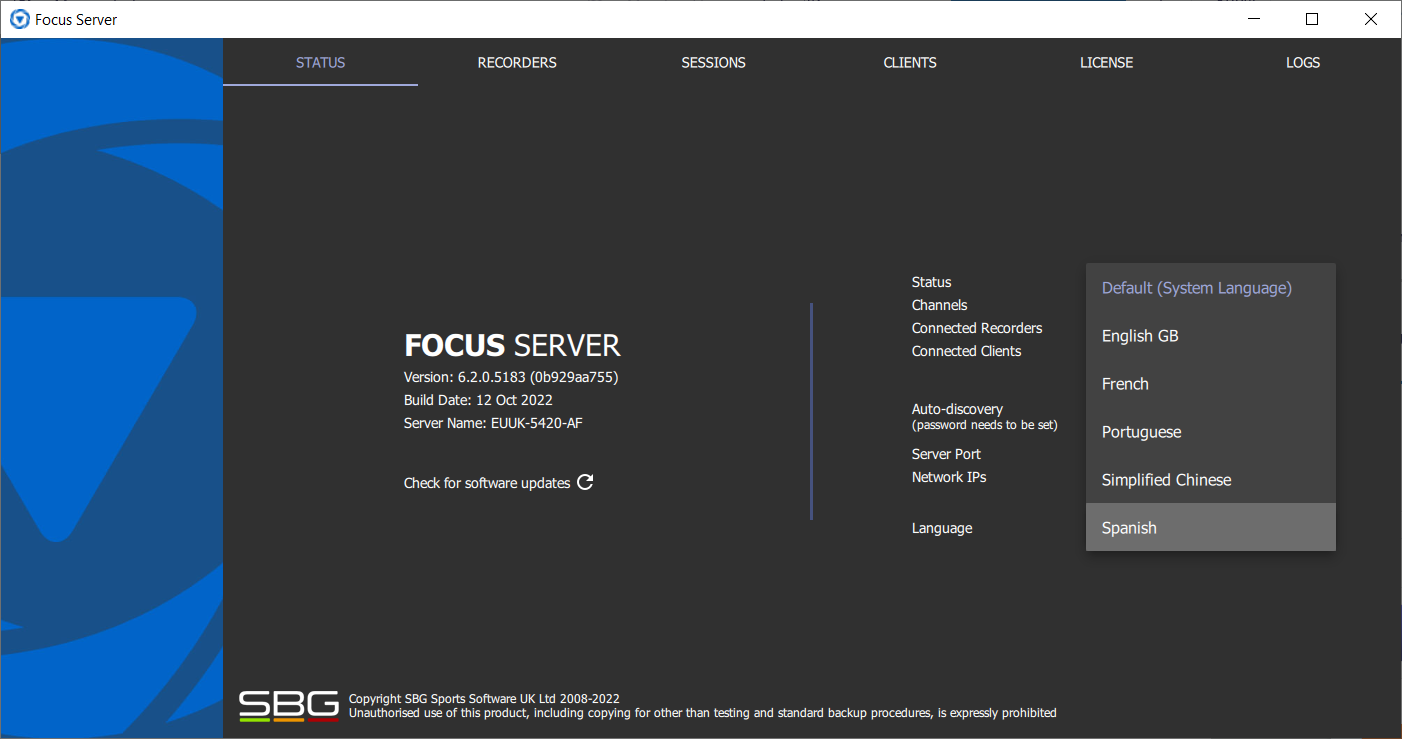
Task: Click the SBG logo in the footer
Action: [289, 706]
